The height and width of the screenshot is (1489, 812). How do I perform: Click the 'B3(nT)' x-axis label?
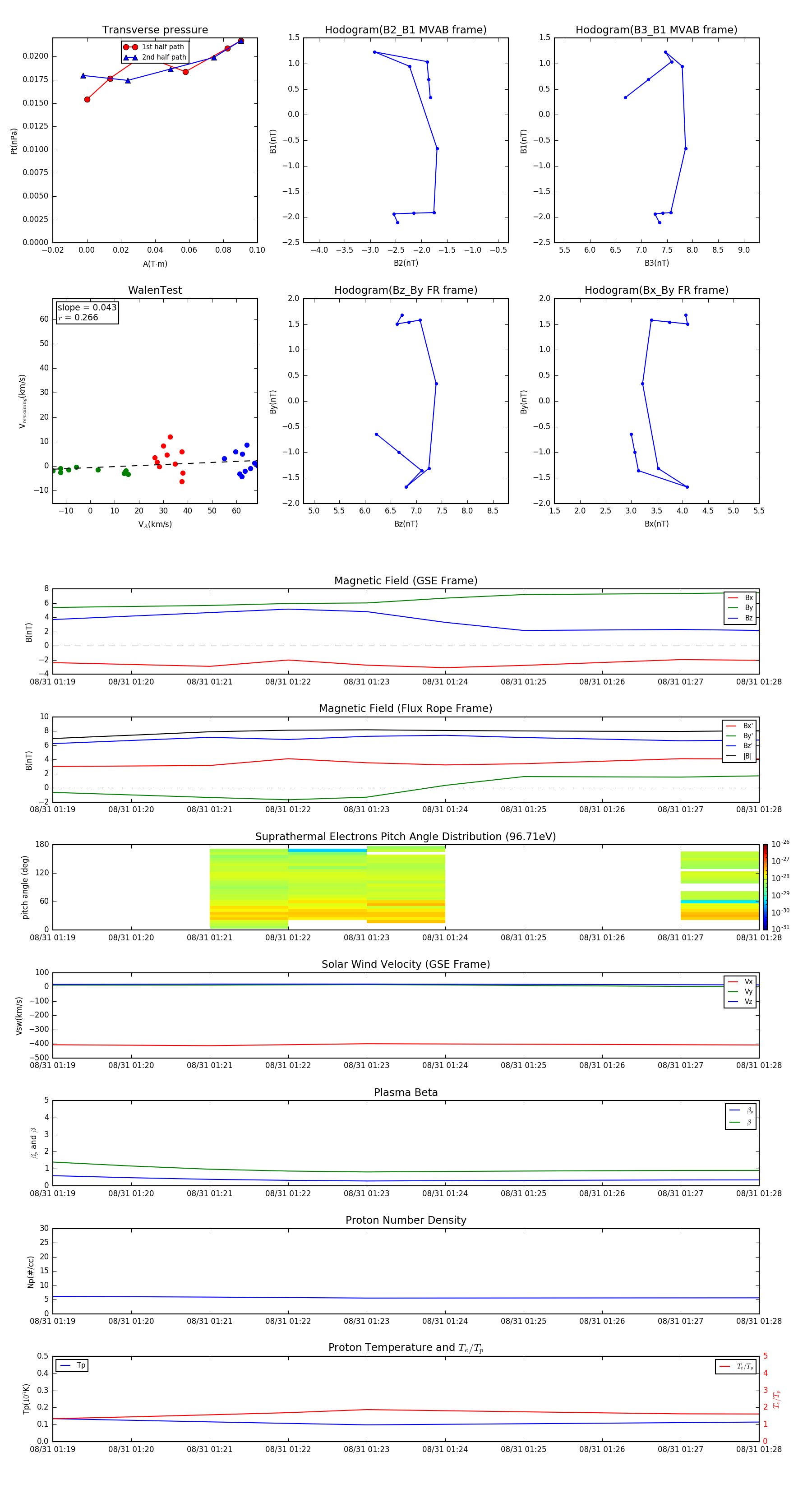[656, 263]
